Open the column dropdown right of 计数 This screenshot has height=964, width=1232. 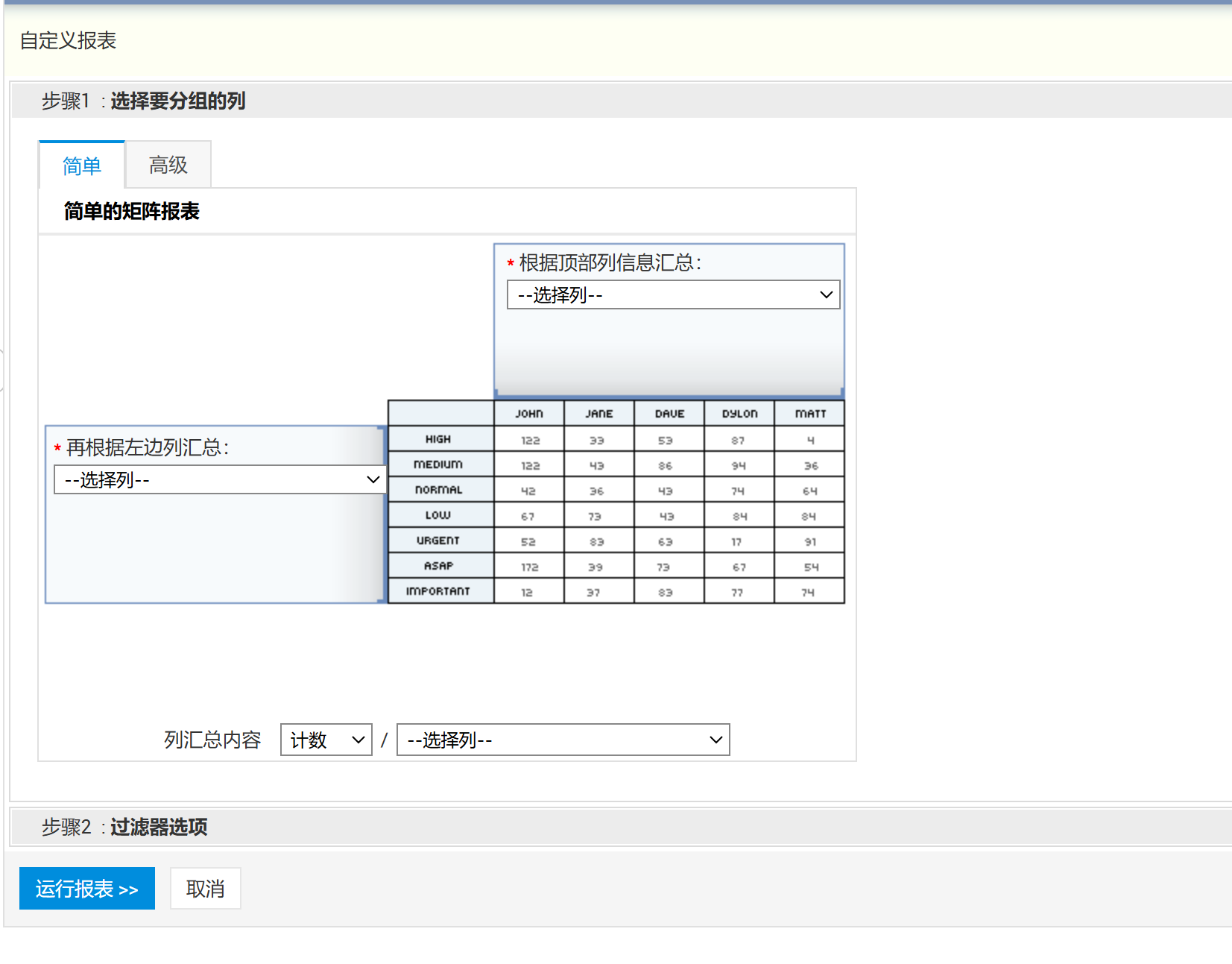563,740
